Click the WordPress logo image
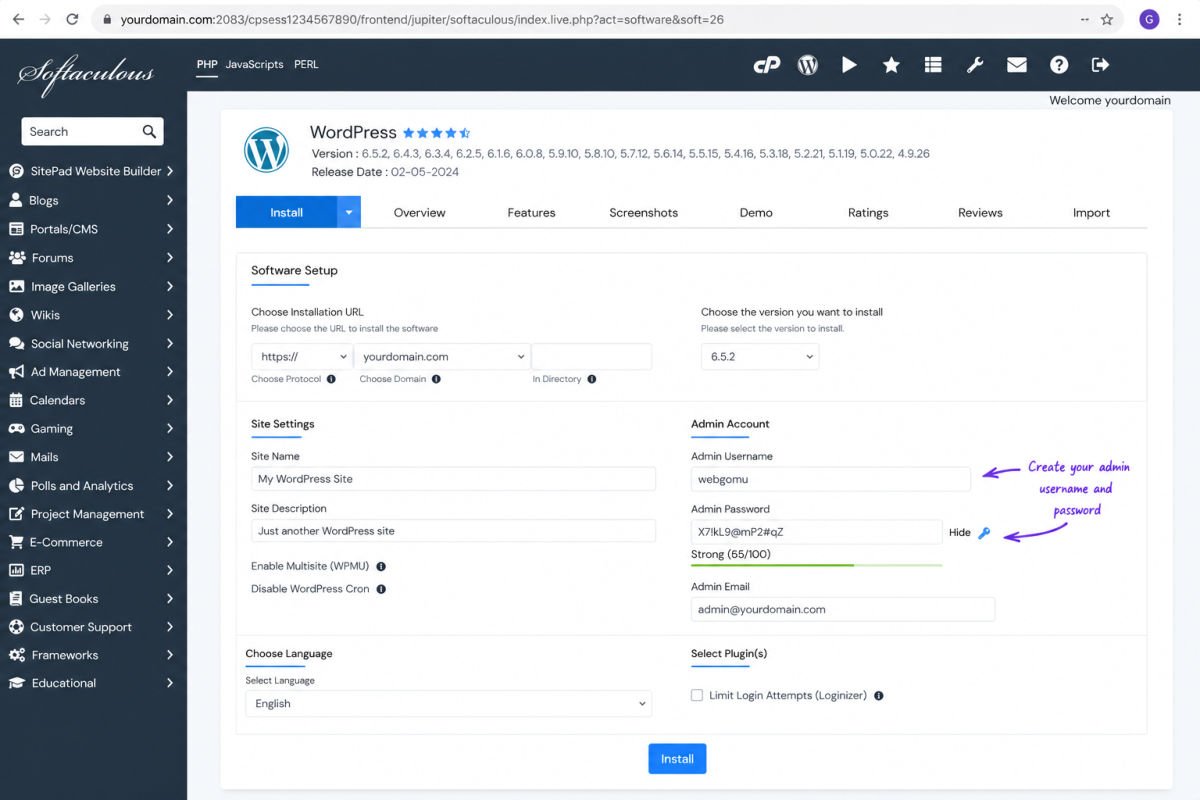The image size is (1200, 800). coord(266,150)
